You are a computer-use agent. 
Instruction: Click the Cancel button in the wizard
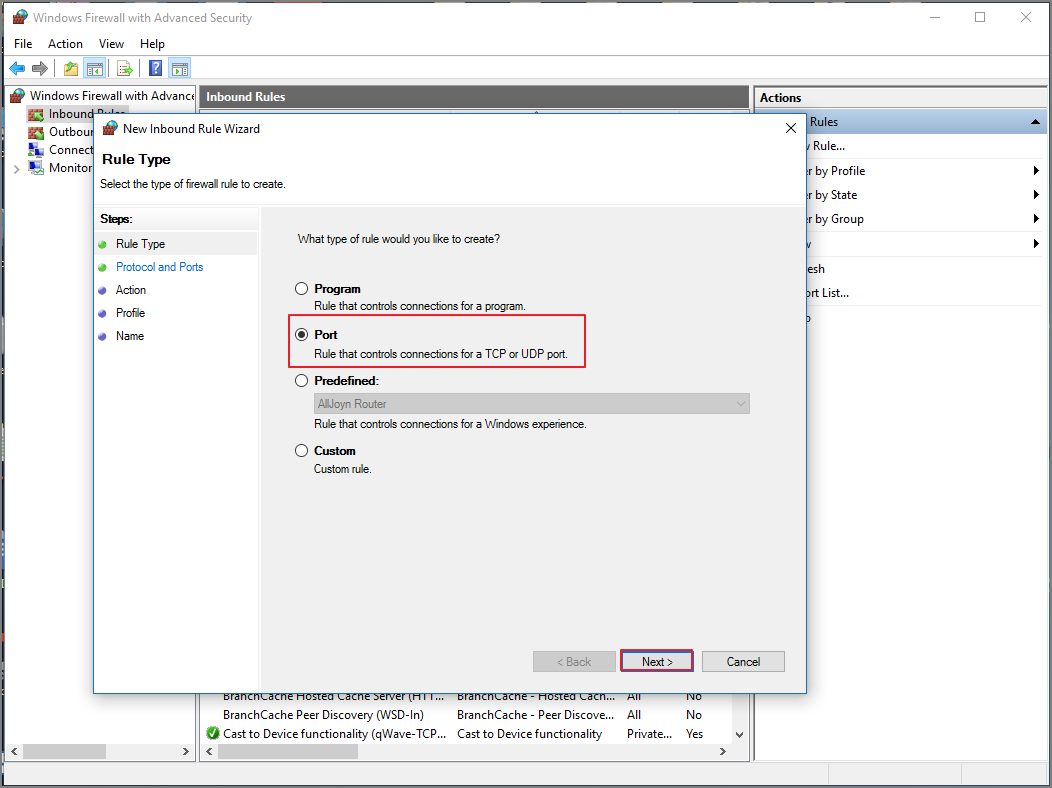(x=743, y=661)
